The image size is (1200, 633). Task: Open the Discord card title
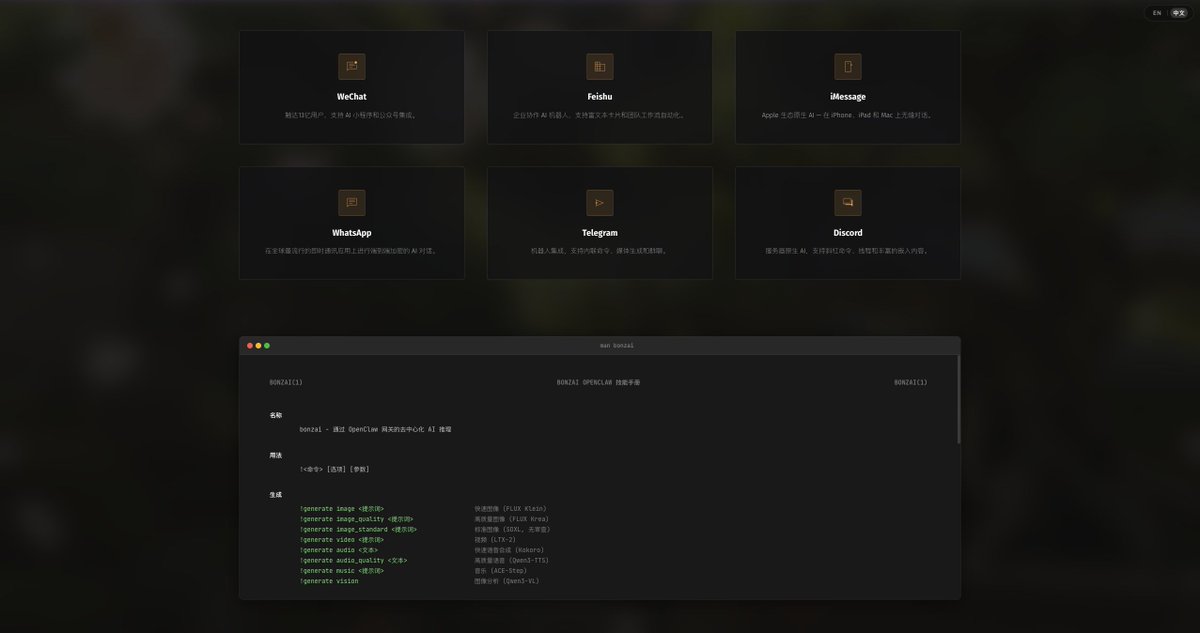[848, 233]
